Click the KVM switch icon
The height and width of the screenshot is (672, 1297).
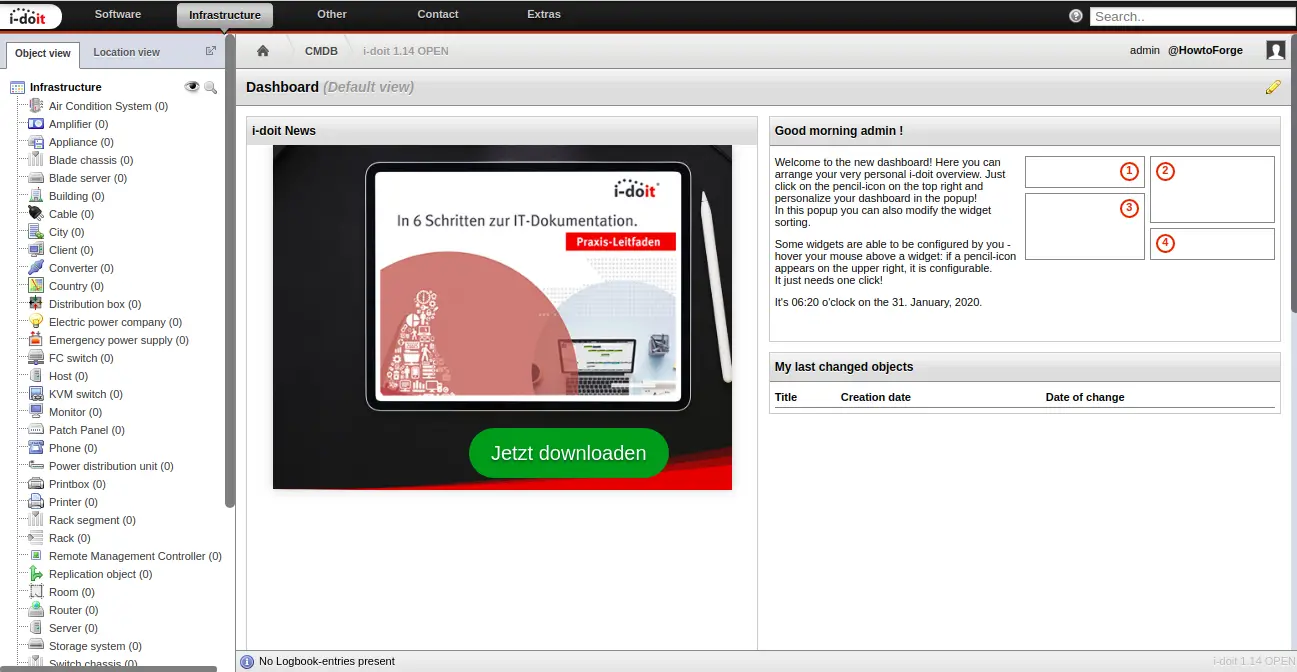click(36, 394)
